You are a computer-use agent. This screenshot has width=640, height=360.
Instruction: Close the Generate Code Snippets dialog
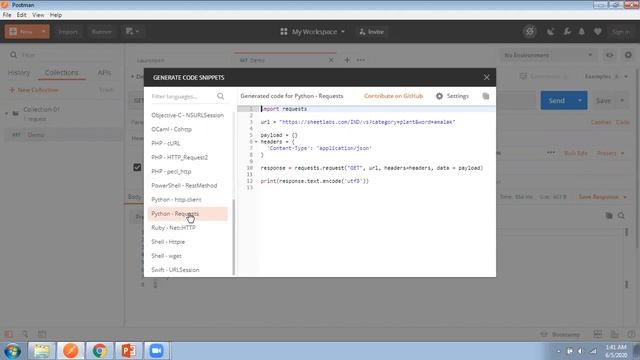click(x=486, y=77)
